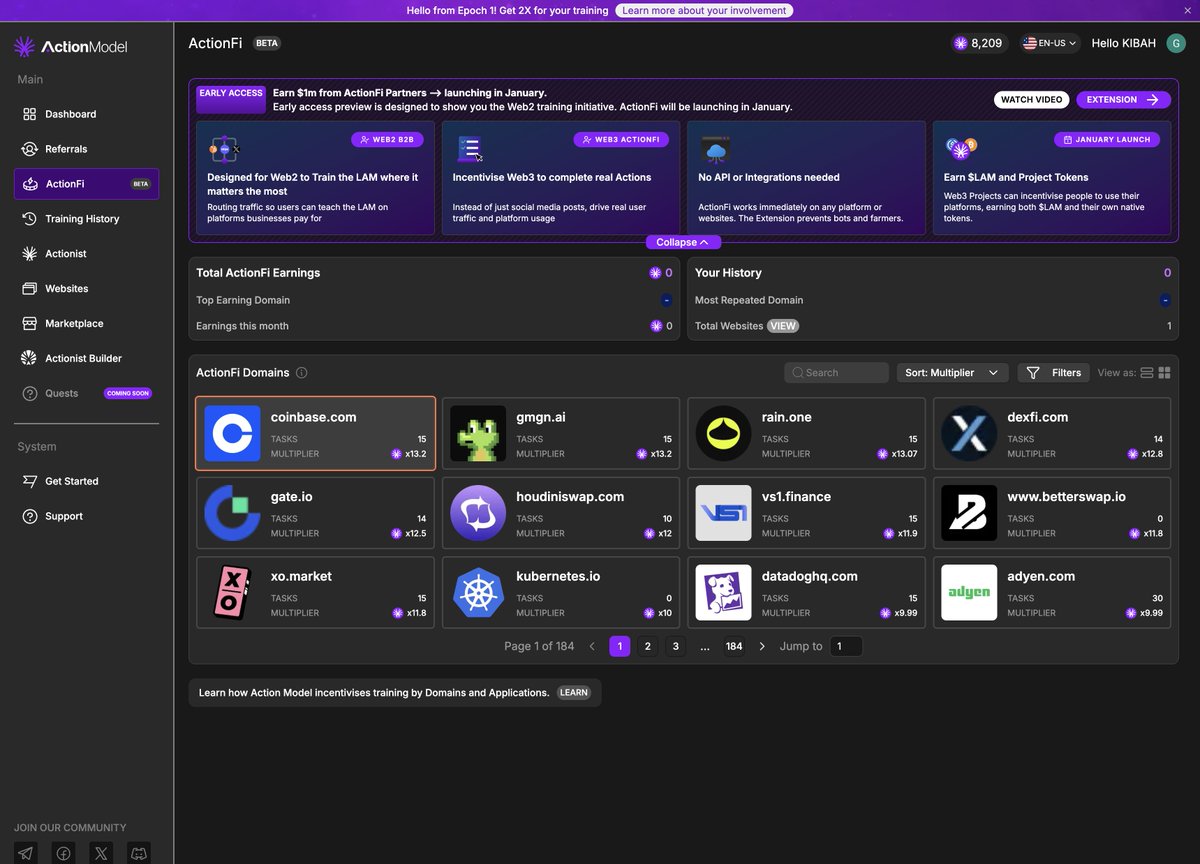Click the vs1.finance logo

pos(723,513)
